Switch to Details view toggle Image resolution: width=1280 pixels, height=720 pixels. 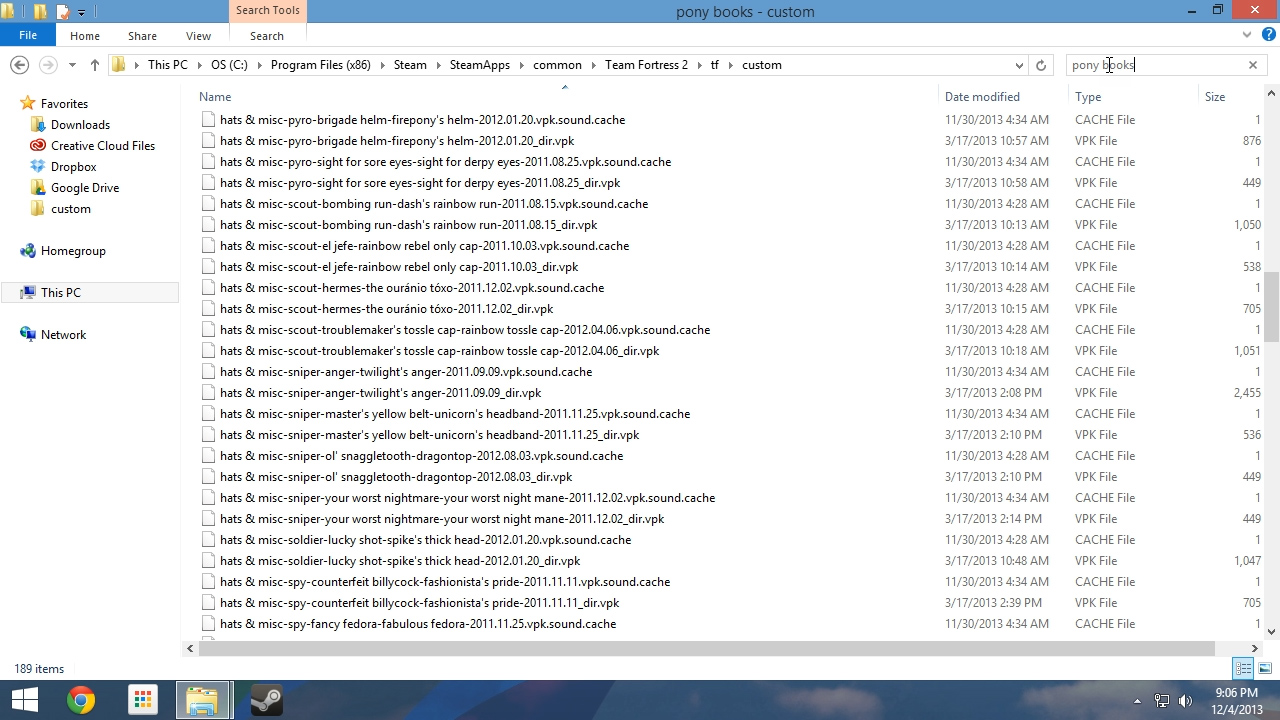pos(1244,668)
